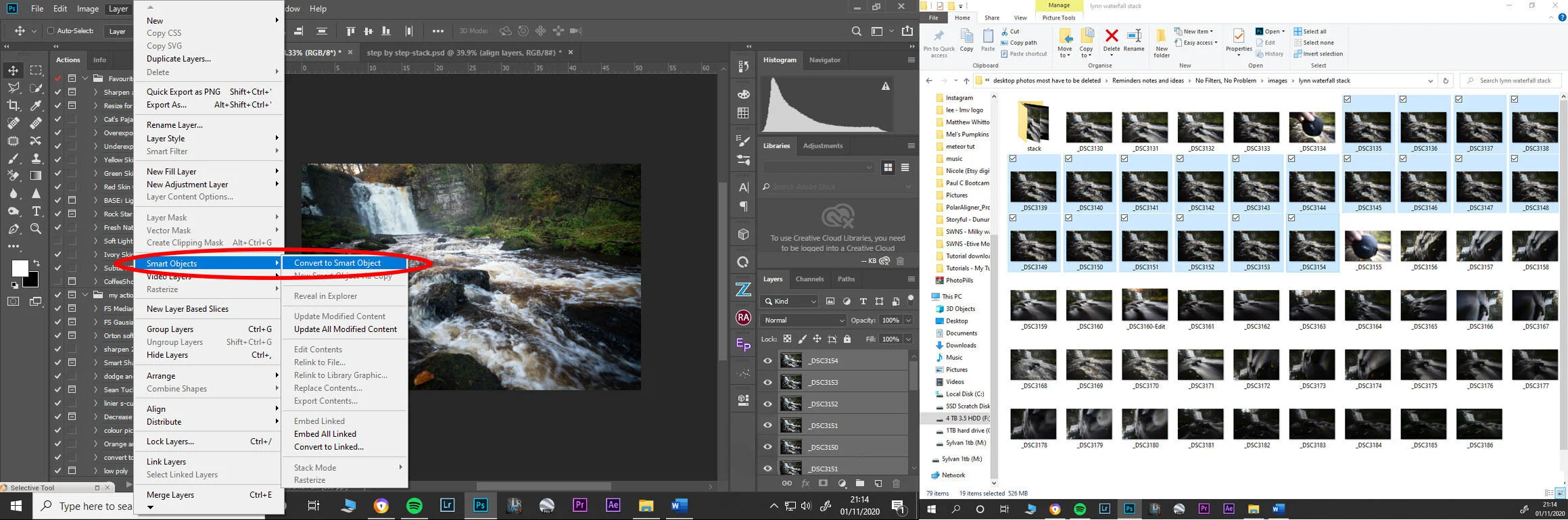The image size is (1568, 520).
Task: Hide the _DSC3150 layer
Action: click(767, 447)
